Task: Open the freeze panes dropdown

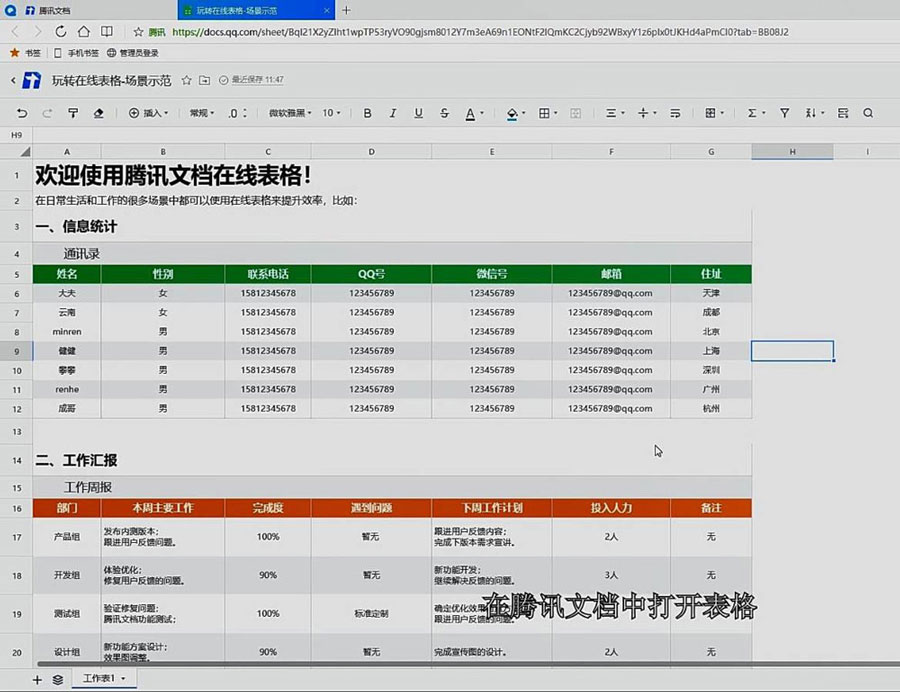Action: 715,113
